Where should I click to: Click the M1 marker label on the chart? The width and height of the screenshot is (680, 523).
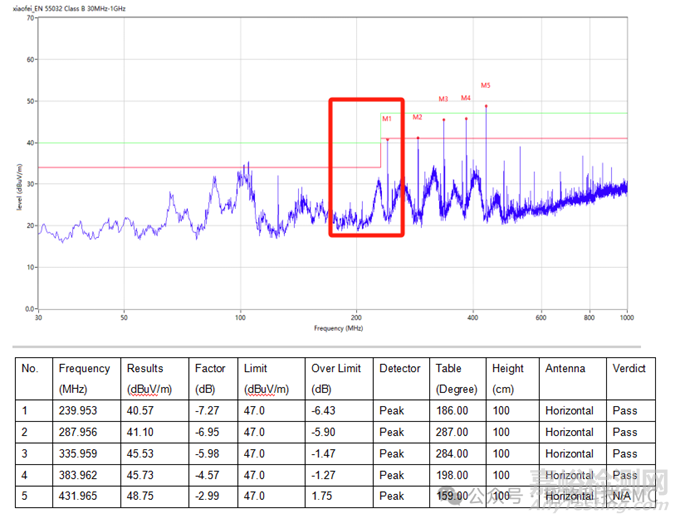(386, 119)
